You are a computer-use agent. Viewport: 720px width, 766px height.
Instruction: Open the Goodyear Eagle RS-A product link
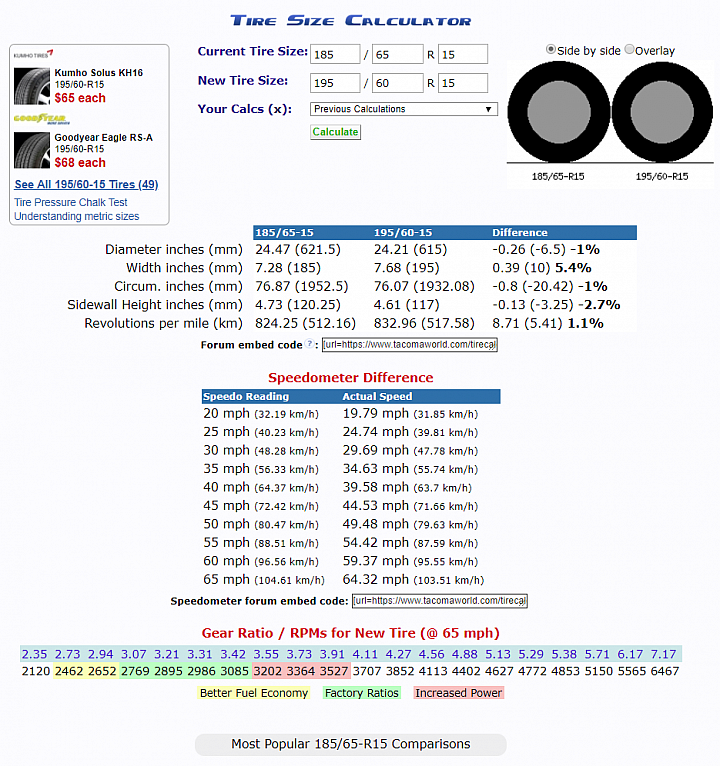pos(104,138)
